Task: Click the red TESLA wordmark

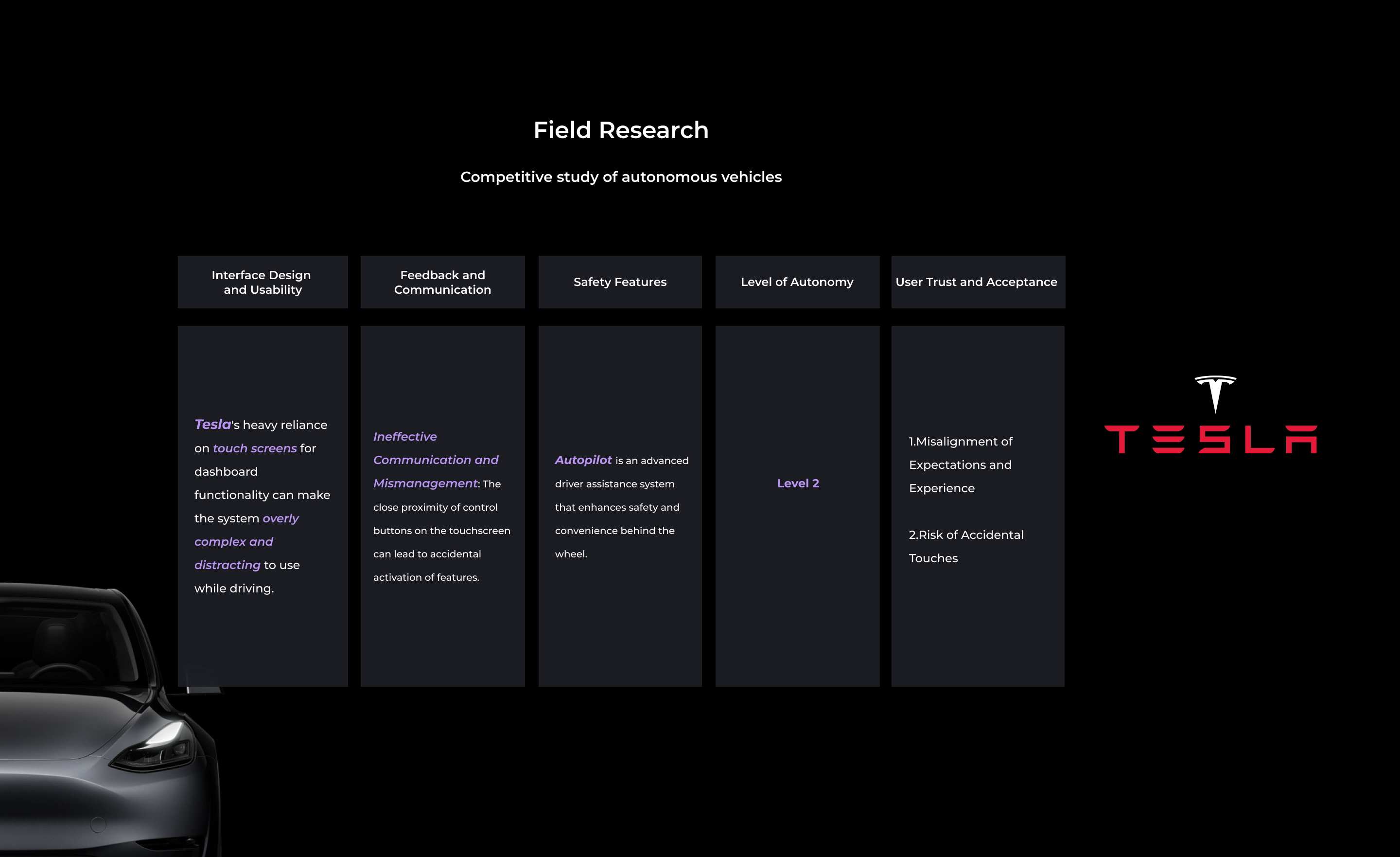Action: click(x=1210, y=439)
